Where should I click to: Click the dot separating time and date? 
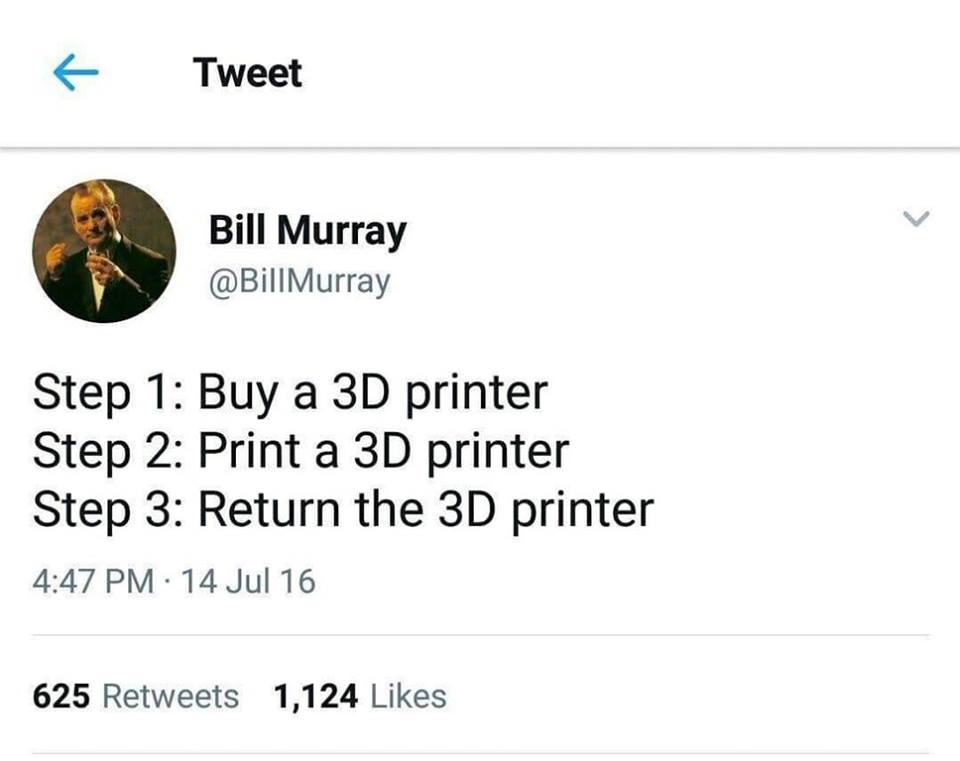(x=168, y=582)
